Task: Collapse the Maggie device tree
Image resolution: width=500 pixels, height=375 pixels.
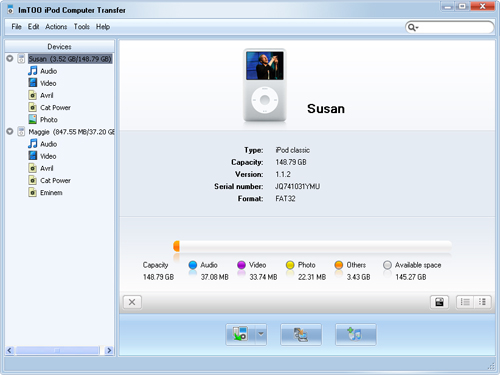Action: tap(10, 131)
